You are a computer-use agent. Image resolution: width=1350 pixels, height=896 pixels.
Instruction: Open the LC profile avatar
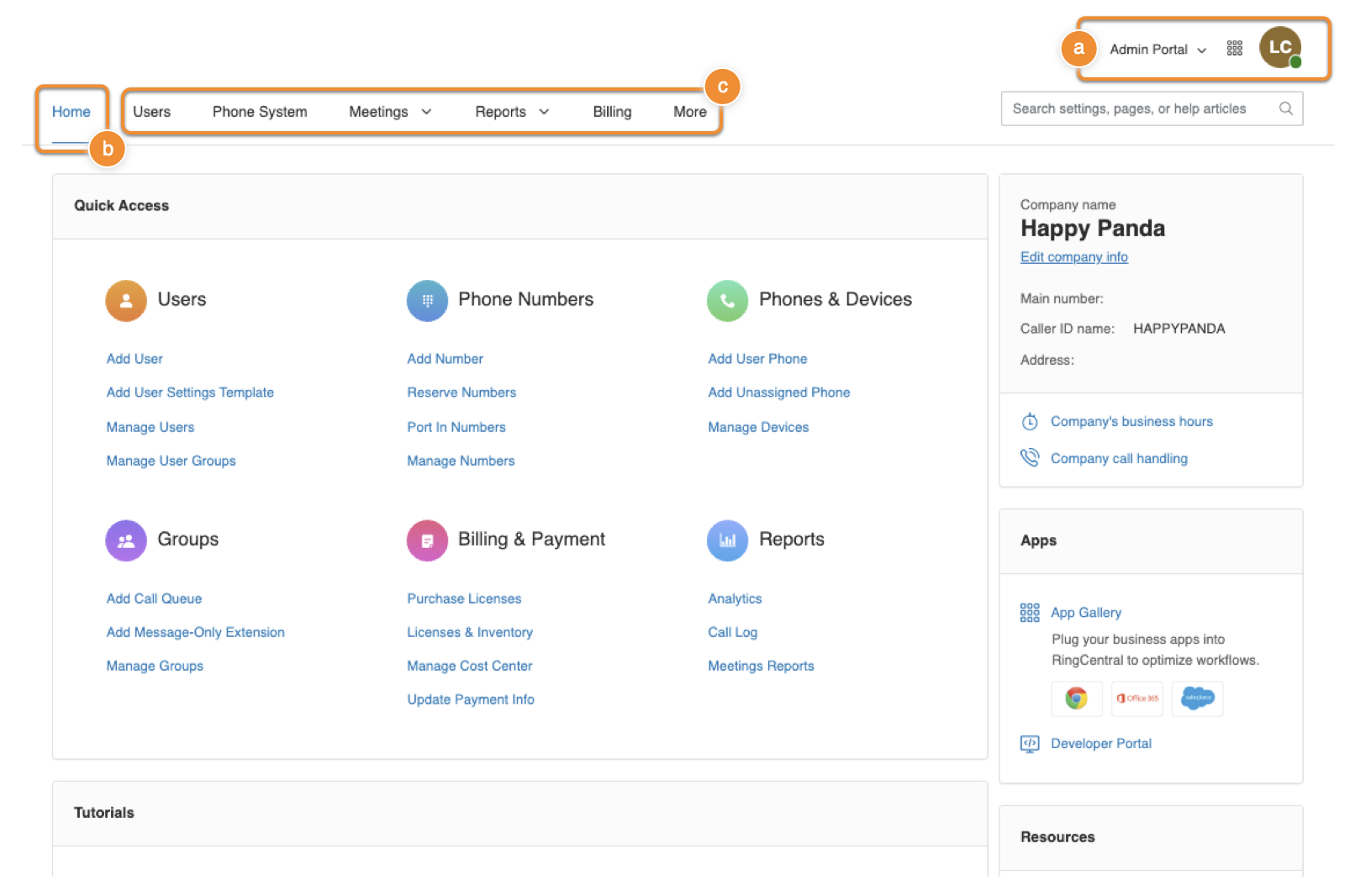point(1279,48)
